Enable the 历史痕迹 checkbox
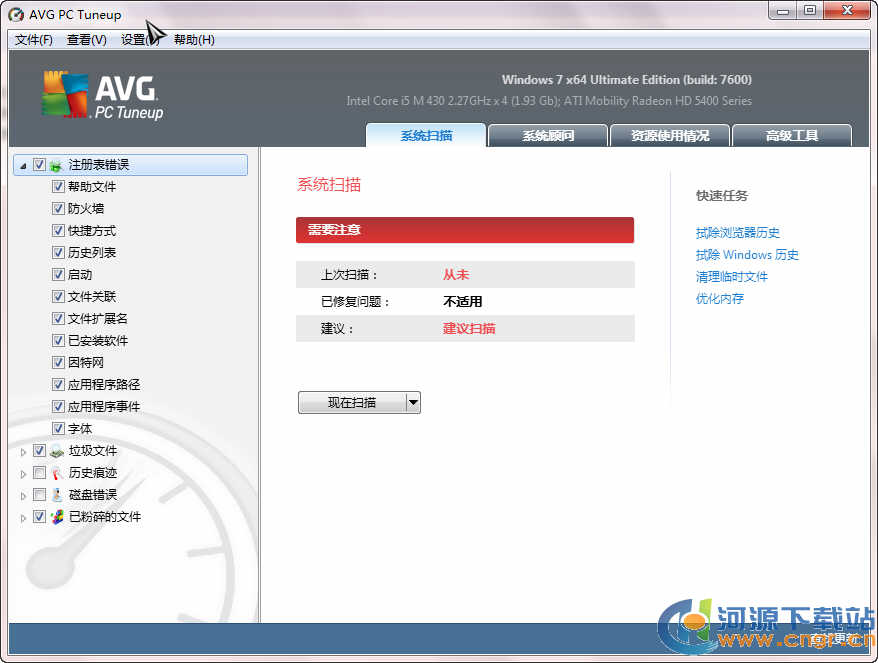This screenshot has height=663, width=878. (x=39, y=473)
